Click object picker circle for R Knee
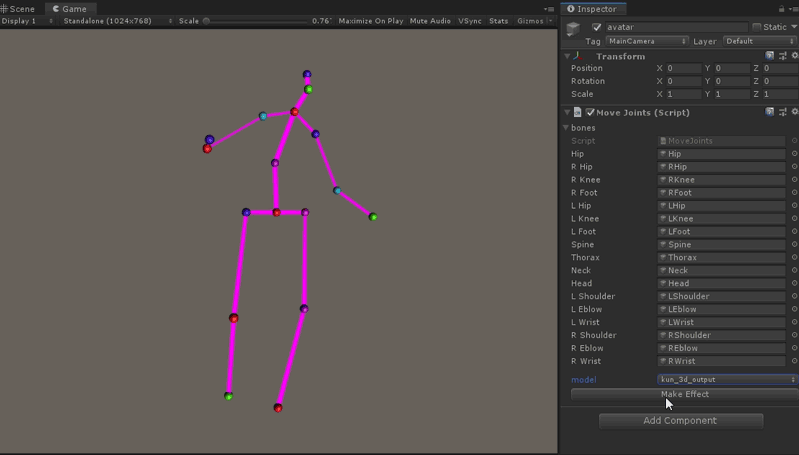The height and width of the screenshot is (455, 799). click(x=794, y=179)
